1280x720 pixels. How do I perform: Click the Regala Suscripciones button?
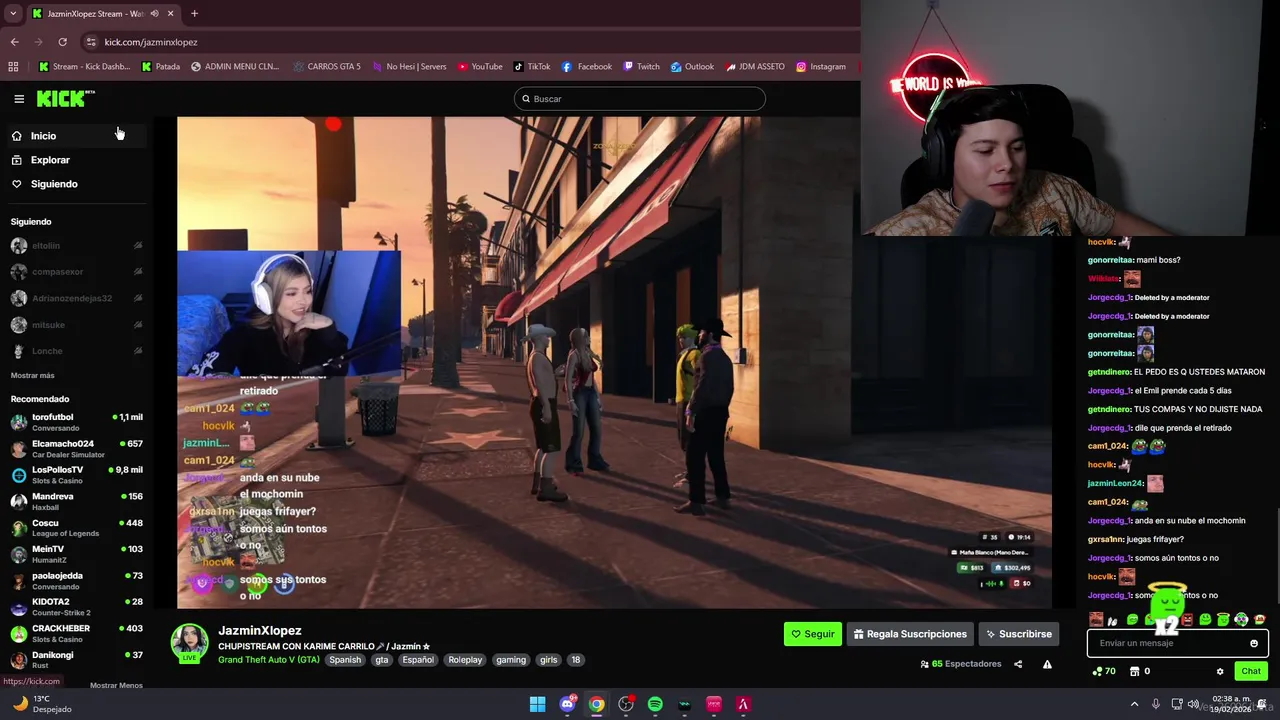coord(910,634)
